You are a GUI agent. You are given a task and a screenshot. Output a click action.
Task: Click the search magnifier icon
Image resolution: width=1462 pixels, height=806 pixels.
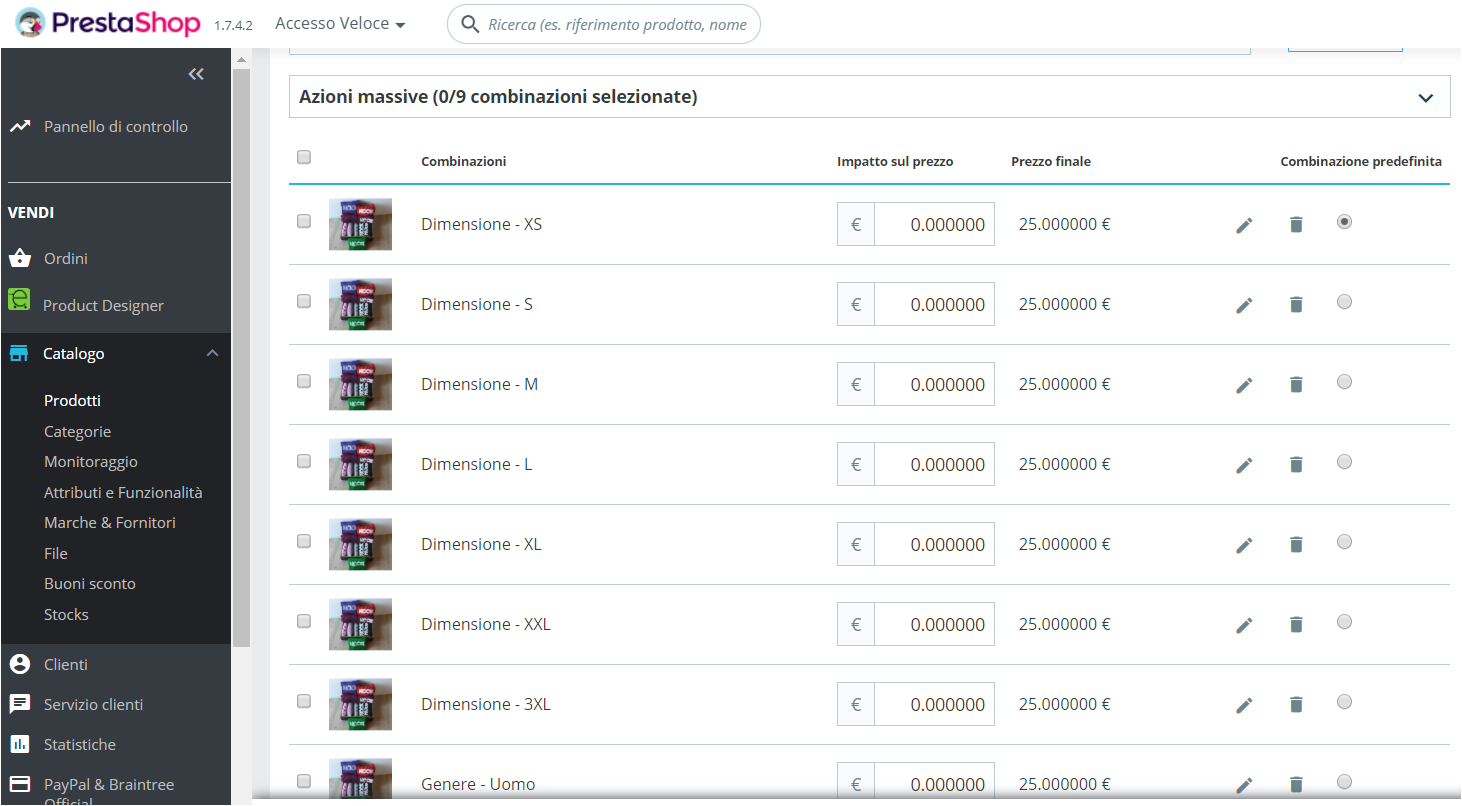pos(469,24)
